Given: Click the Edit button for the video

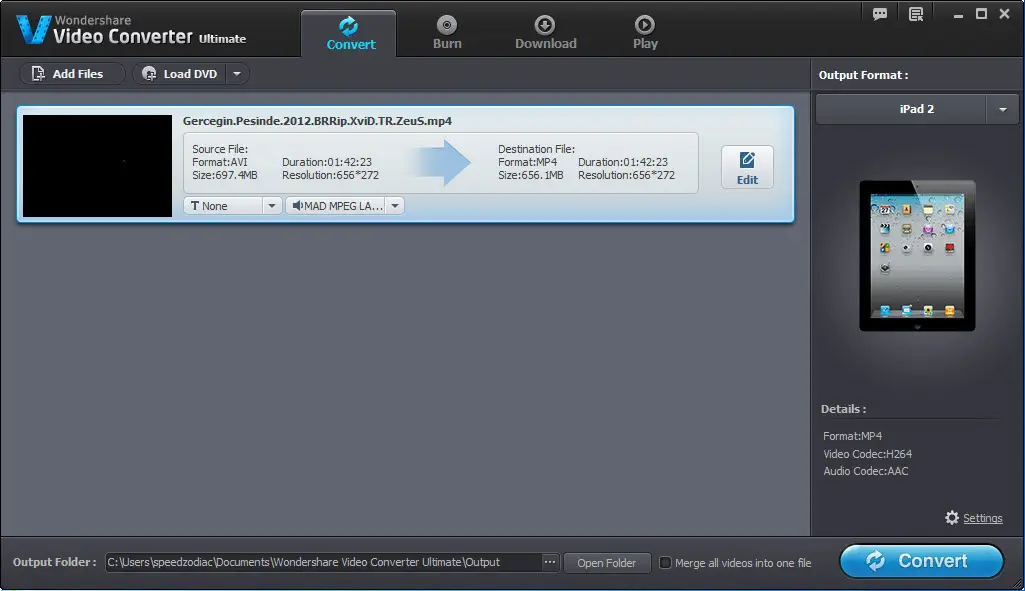Looking at the screenshot, I should point(747,167).
